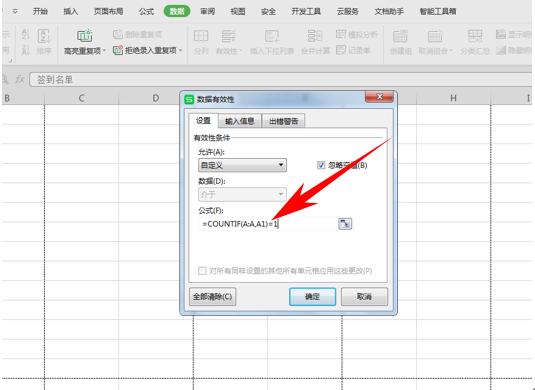Screen dimensions: 535x390
Task: Select the highlighted 数据 tab
Action: tap(177, 11)
